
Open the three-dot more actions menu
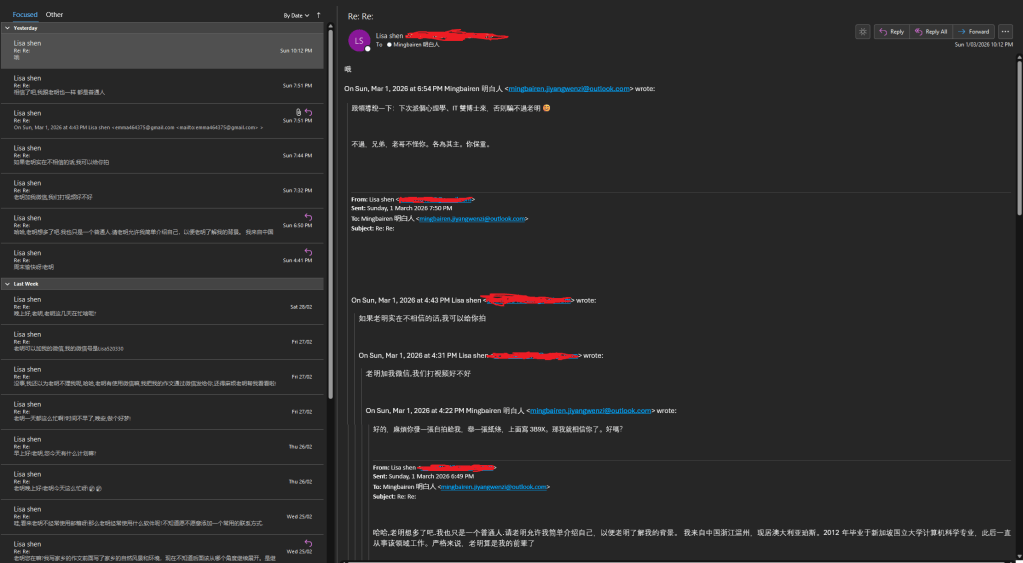click(1005, 32)
